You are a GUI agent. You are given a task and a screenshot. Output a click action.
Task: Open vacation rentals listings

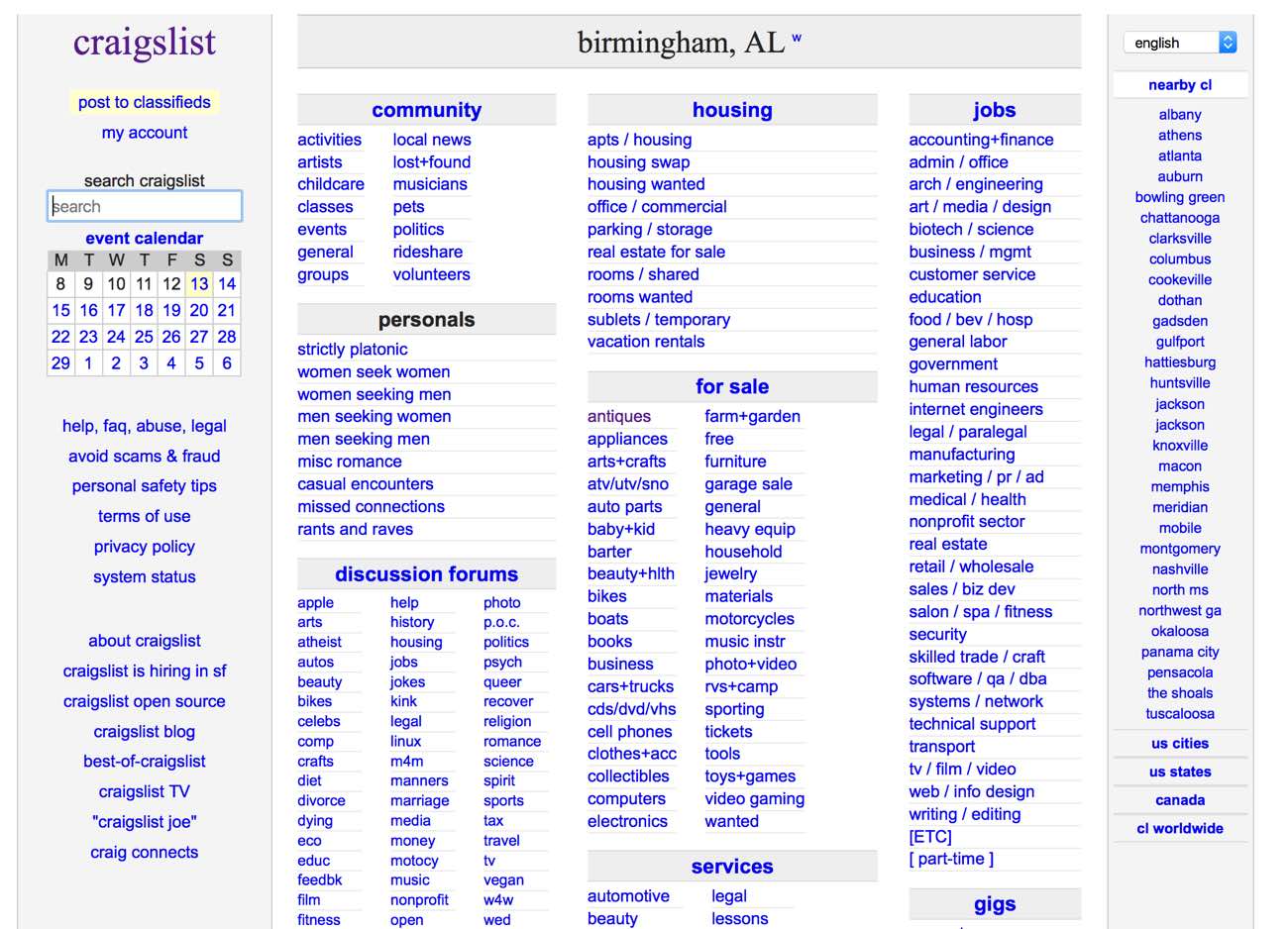647,342
